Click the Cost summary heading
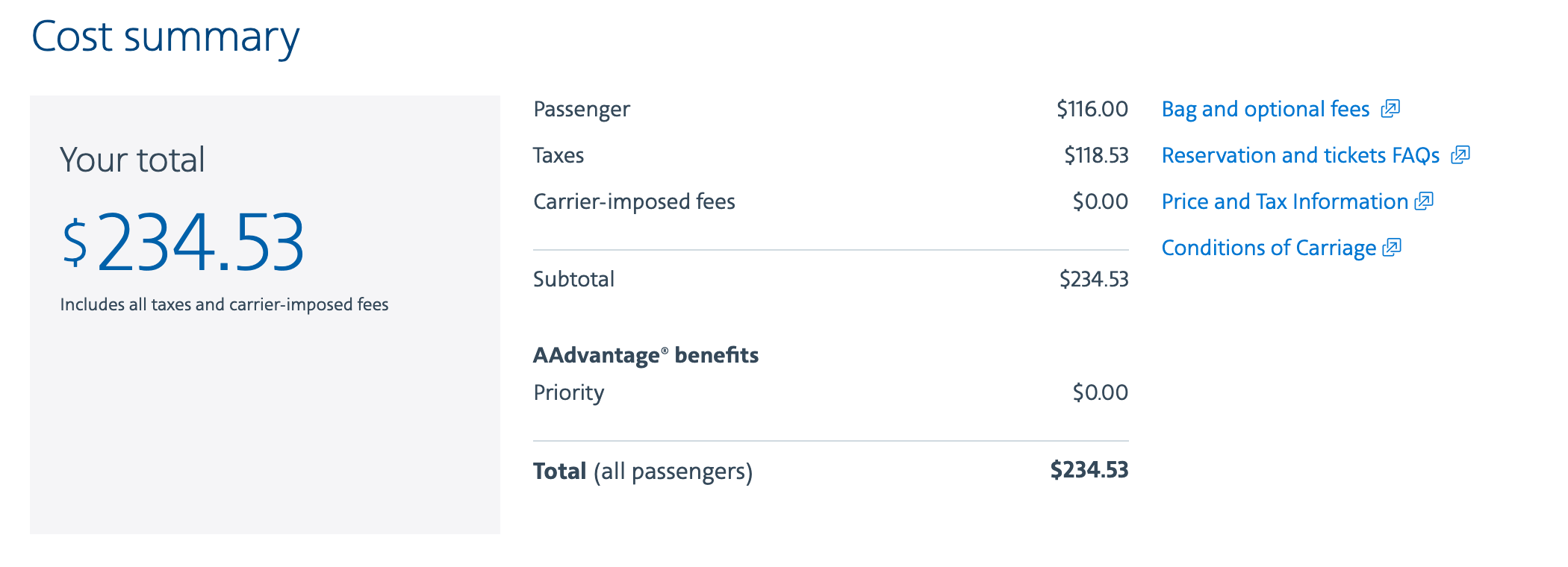 click(165, 37)
